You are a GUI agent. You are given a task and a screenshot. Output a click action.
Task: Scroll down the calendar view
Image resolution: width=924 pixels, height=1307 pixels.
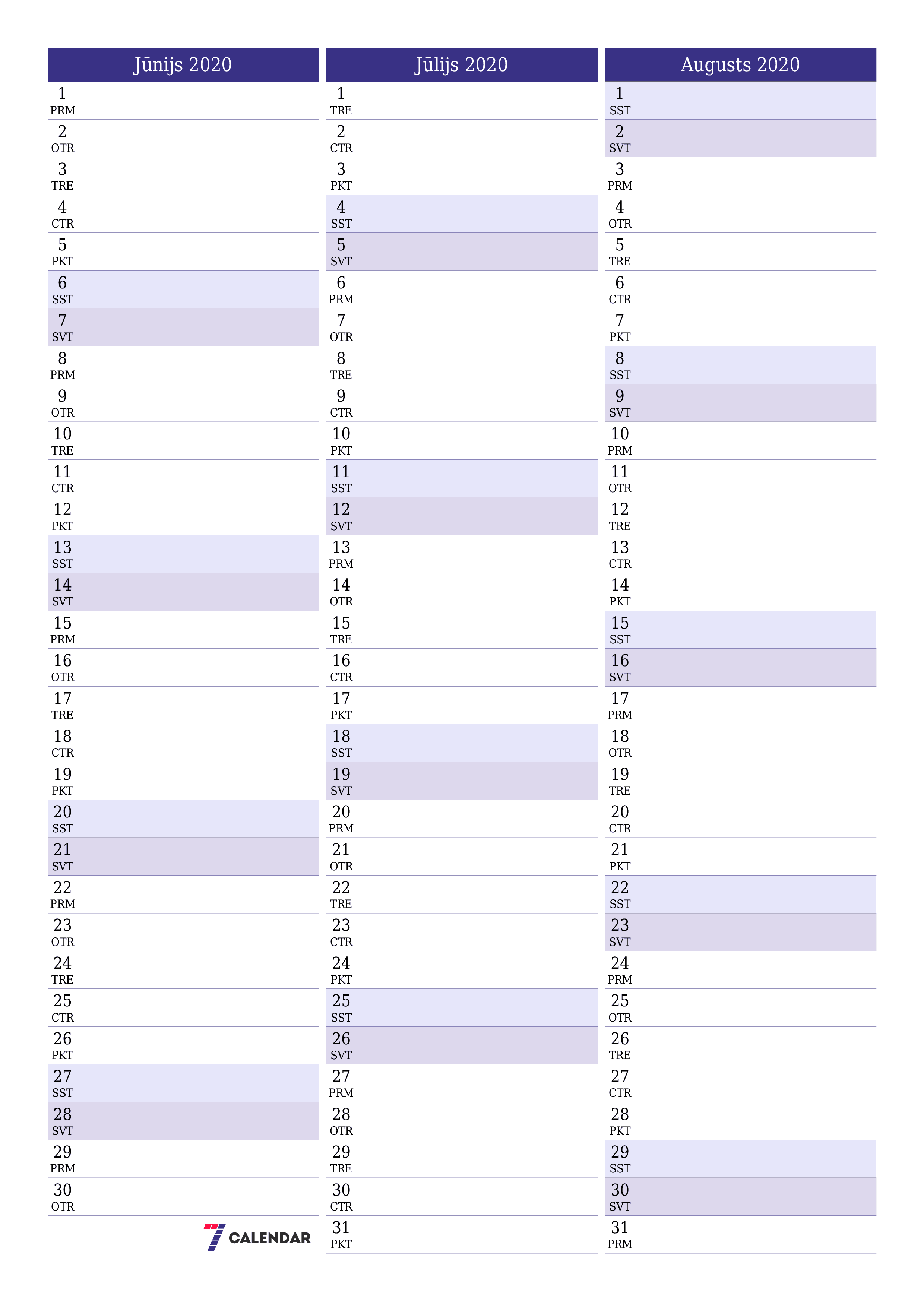(462, 653)
